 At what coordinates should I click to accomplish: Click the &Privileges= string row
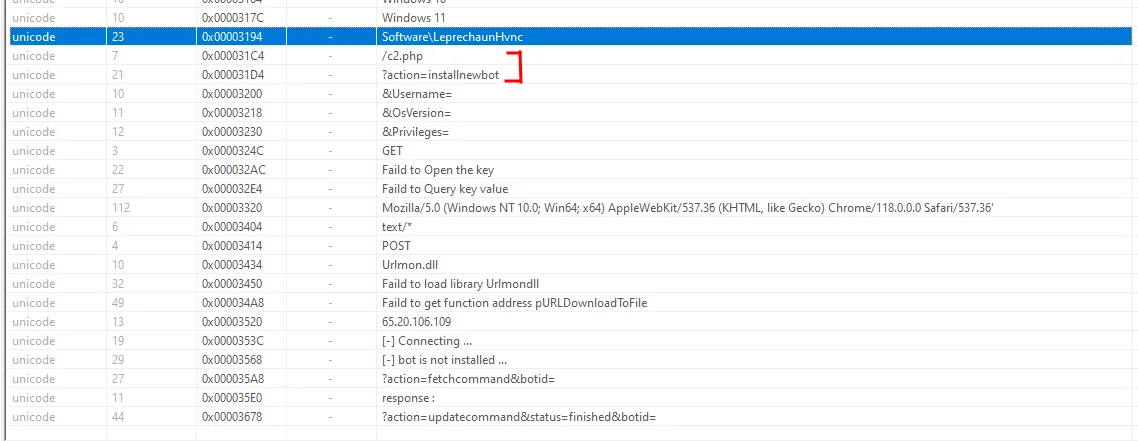(x=415, y=132)
